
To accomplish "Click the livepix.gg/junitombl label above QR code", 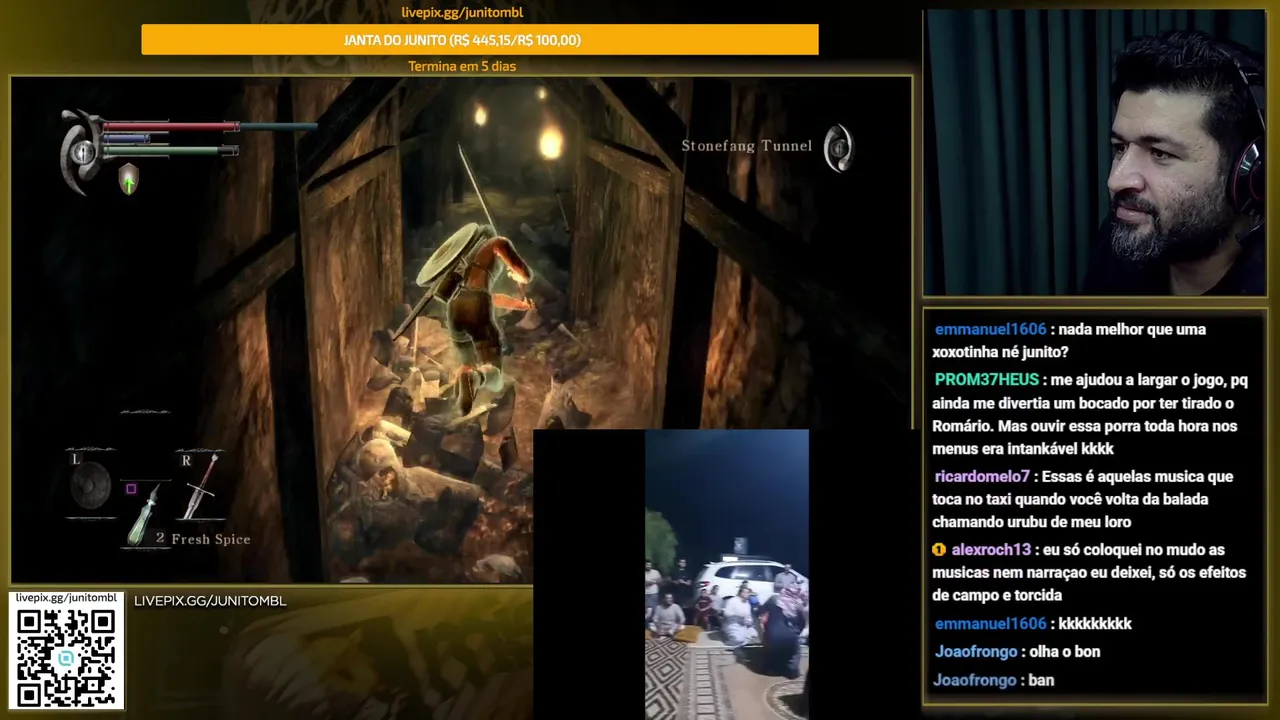I will [x=66, y=598].
